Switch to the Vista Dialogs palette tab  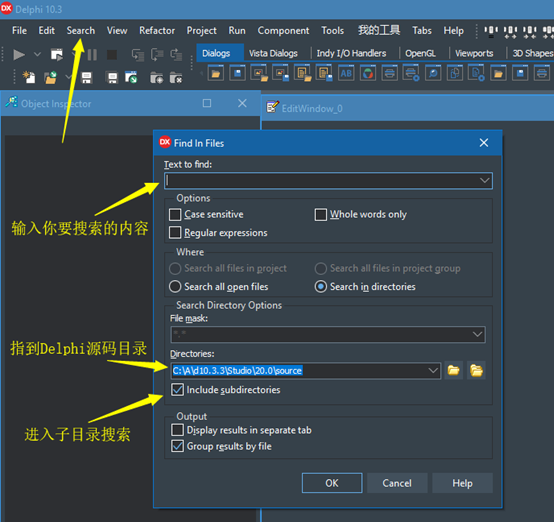[x=273, y=53]
